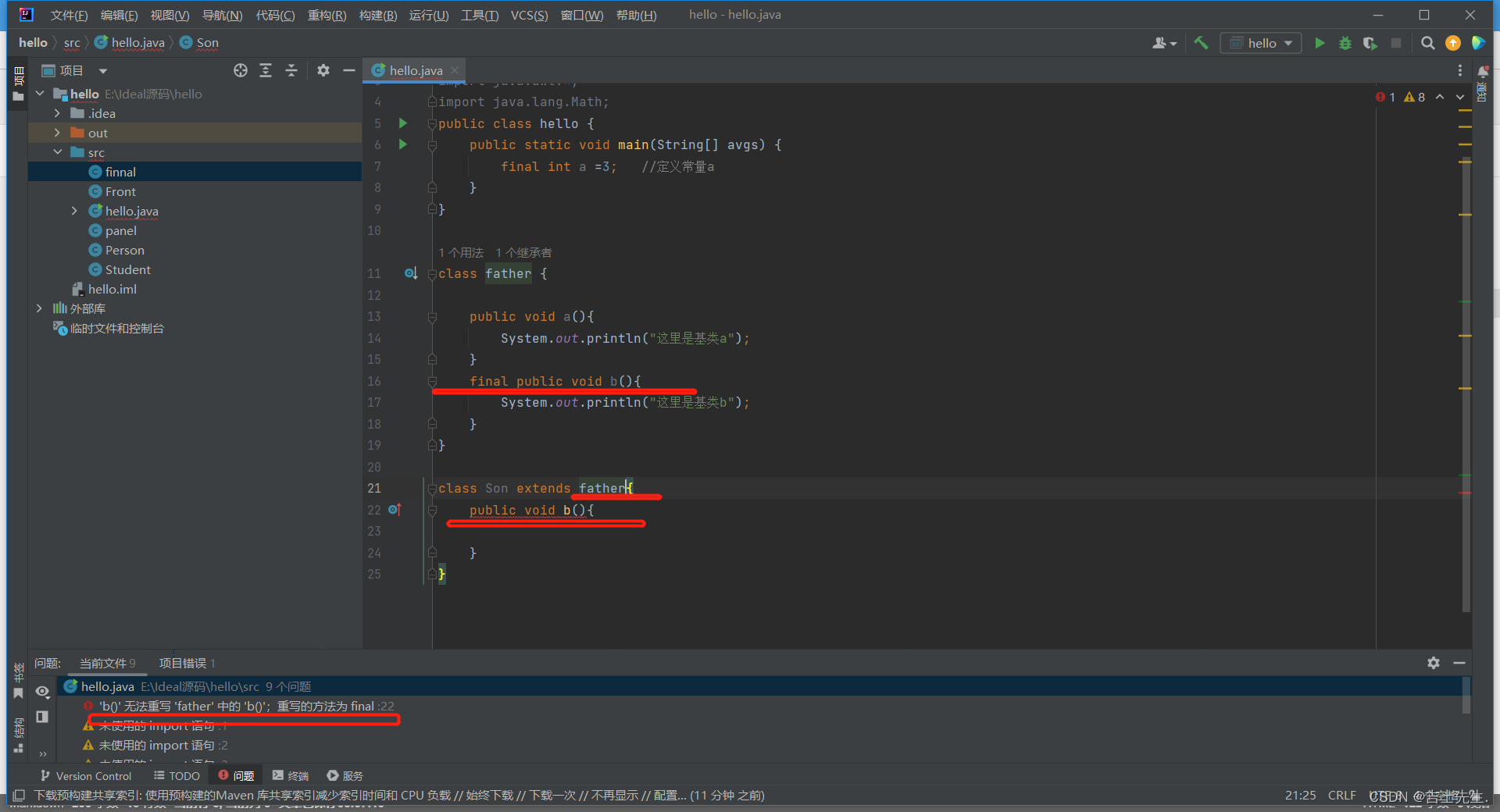Click Expand All in project panel
The height and width of the screenshot is (812, 1500).
pos(266,70)
